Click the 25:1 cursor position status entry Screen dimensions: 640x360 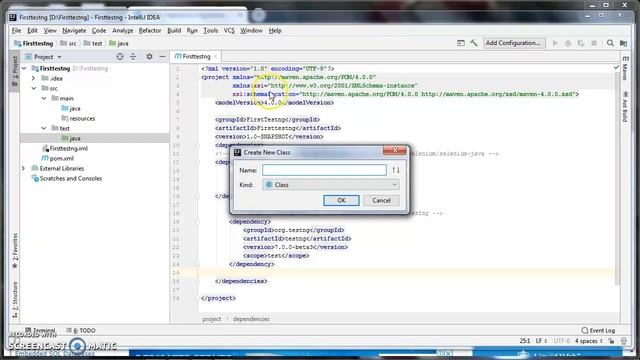pos(524,341)
